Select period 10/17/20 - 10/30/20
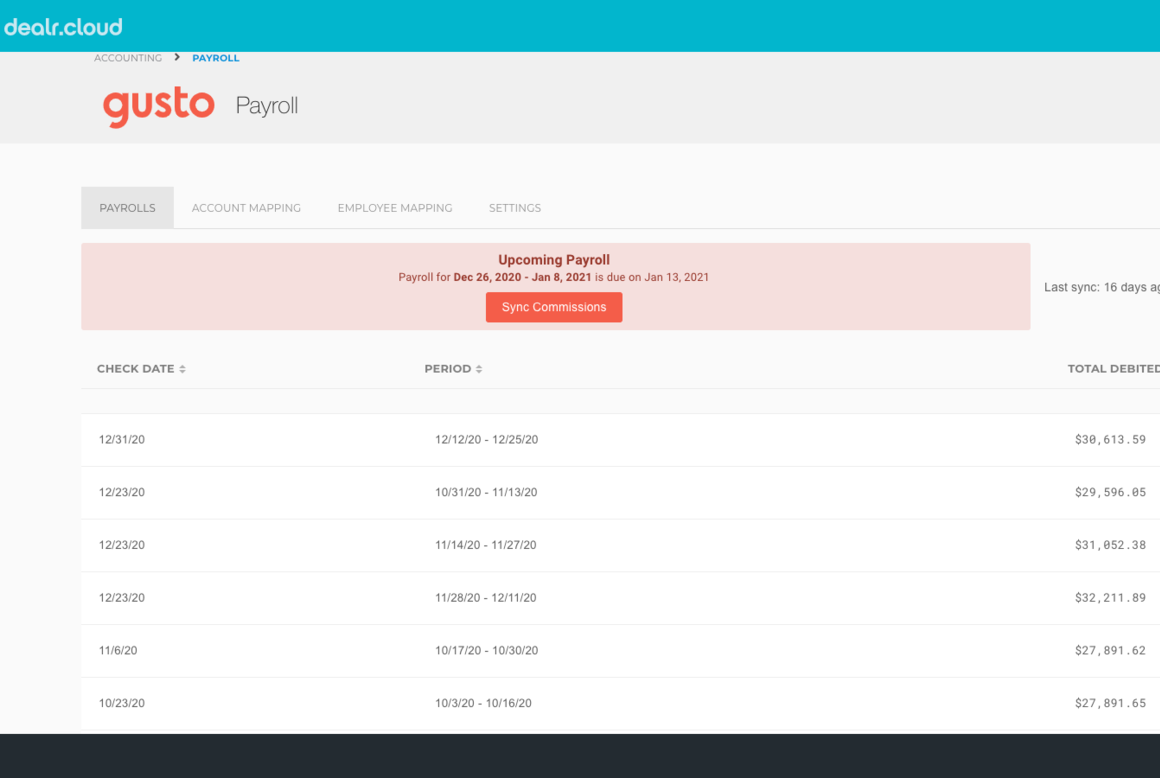The width and height of the screenshot is (1160, 778). pos(487,650)
